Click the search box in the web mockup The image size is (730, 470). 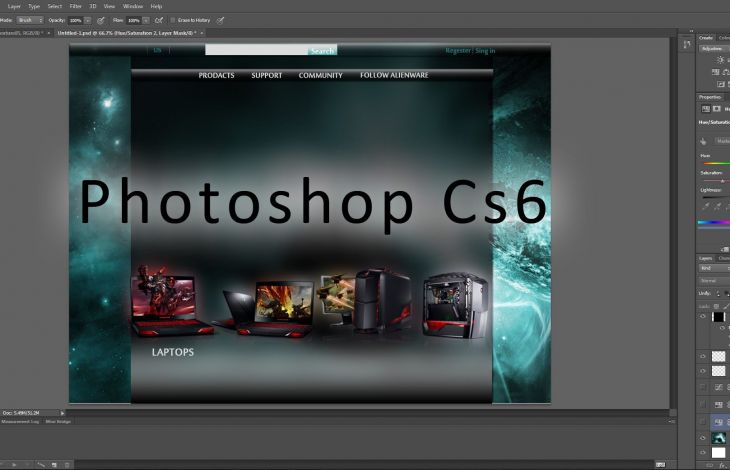click(256, 50)
